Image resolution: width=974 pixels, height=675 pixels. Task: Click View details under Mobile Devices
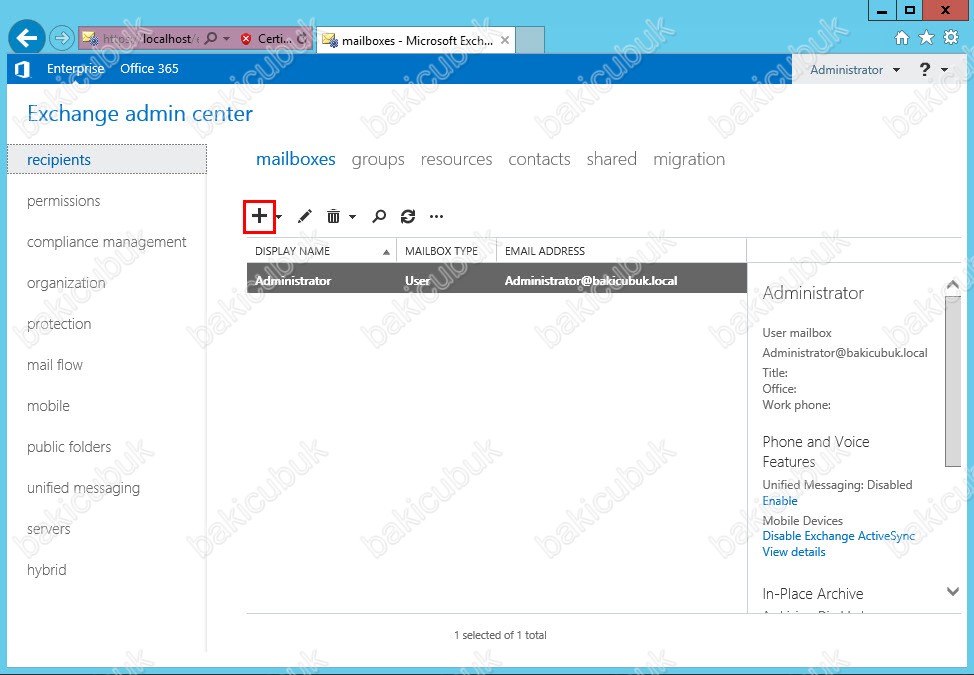click(x=794, y=551)
